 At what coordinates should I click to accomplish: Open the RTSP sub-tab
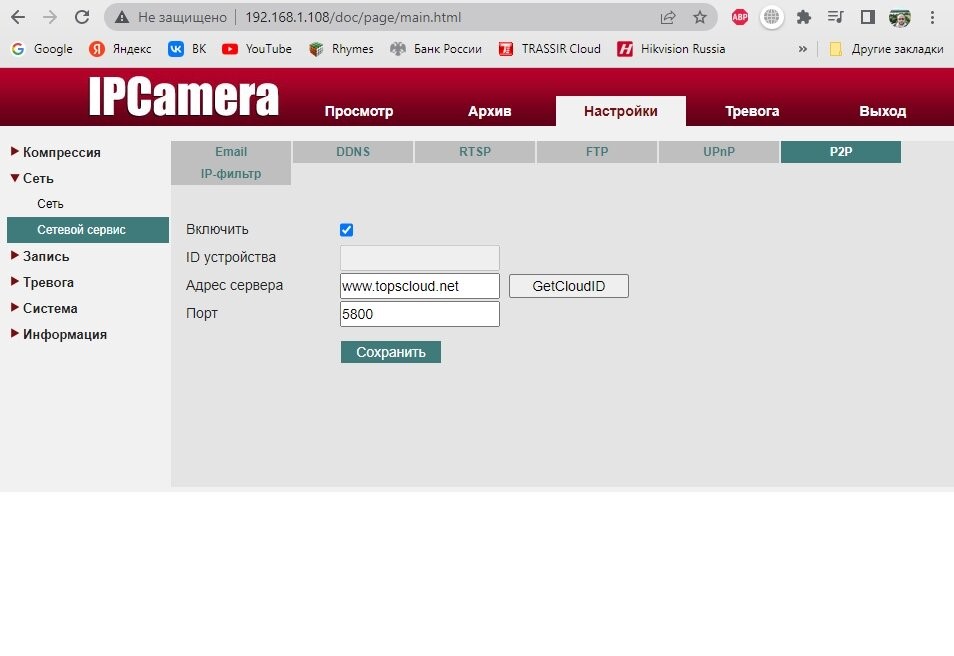point(475,152)
